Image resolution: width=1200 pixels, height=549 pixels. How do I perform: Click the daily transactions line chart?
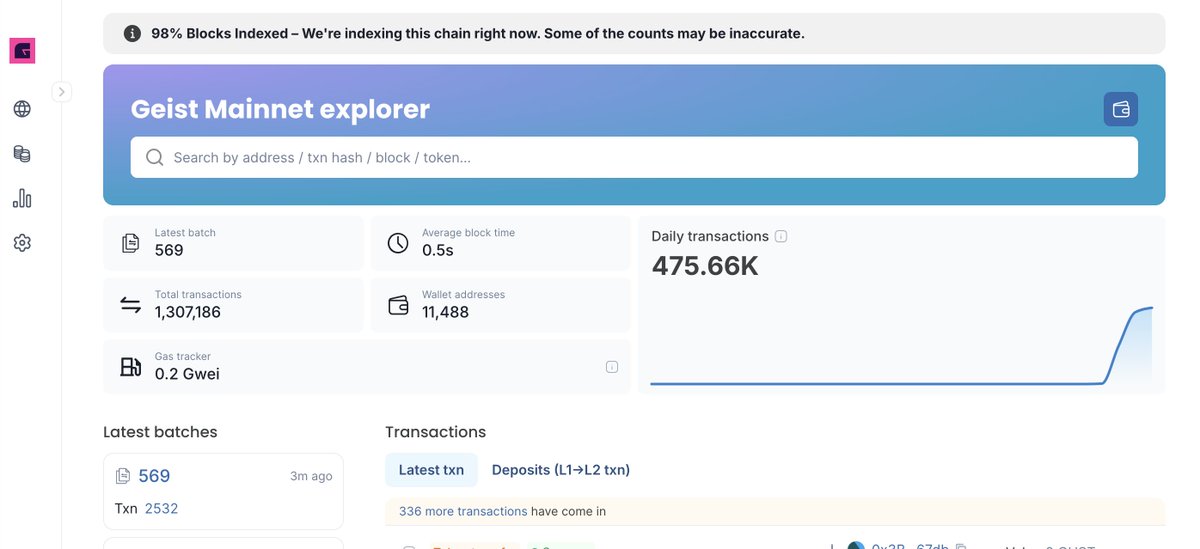coord(901,345)
